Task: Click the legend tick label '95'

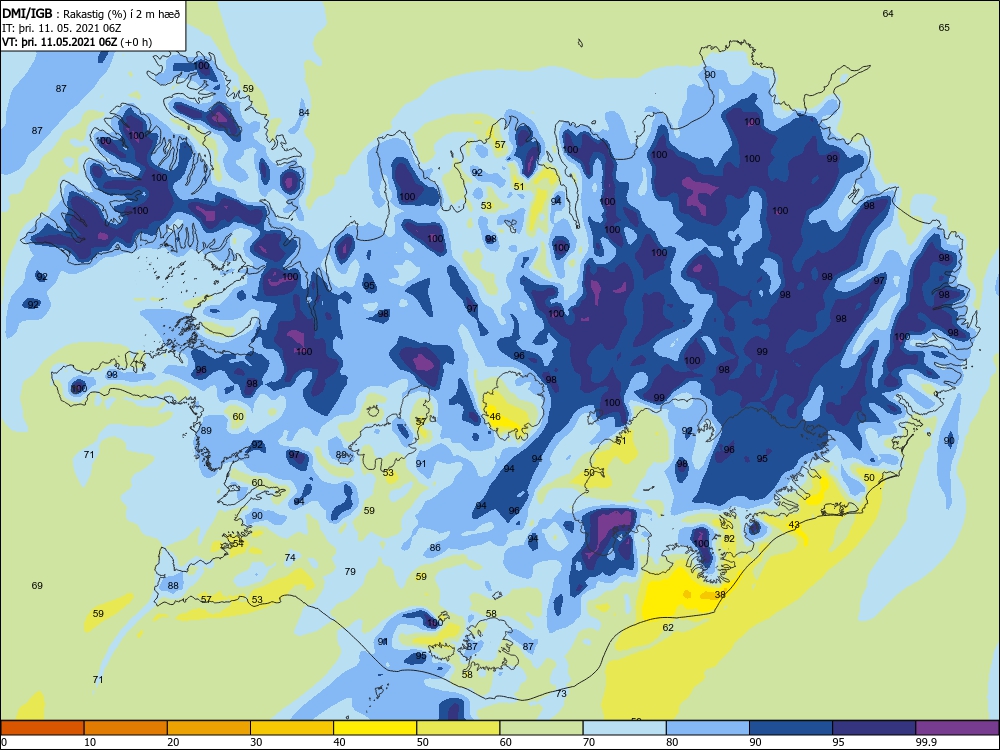Action: pyautogui.click(x=838, y=742)
